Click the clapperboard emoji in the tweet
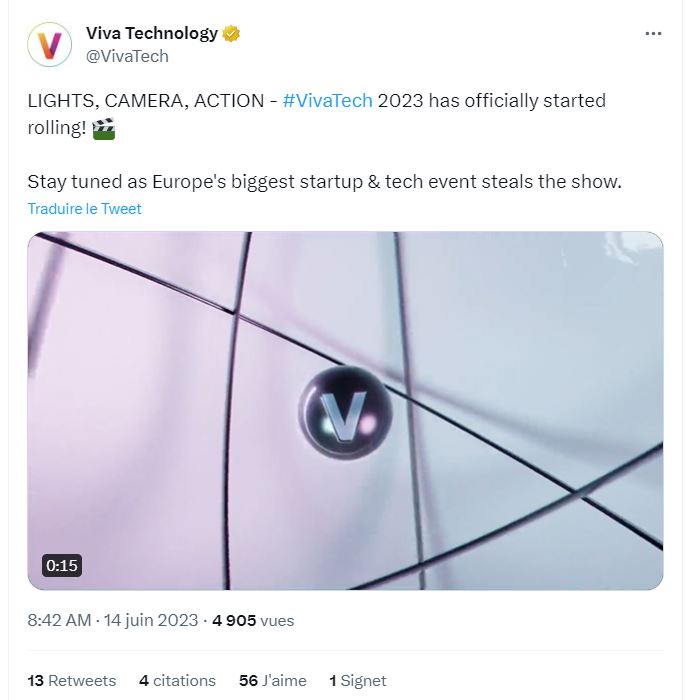The image size is (687, 700). pos(103,128)
